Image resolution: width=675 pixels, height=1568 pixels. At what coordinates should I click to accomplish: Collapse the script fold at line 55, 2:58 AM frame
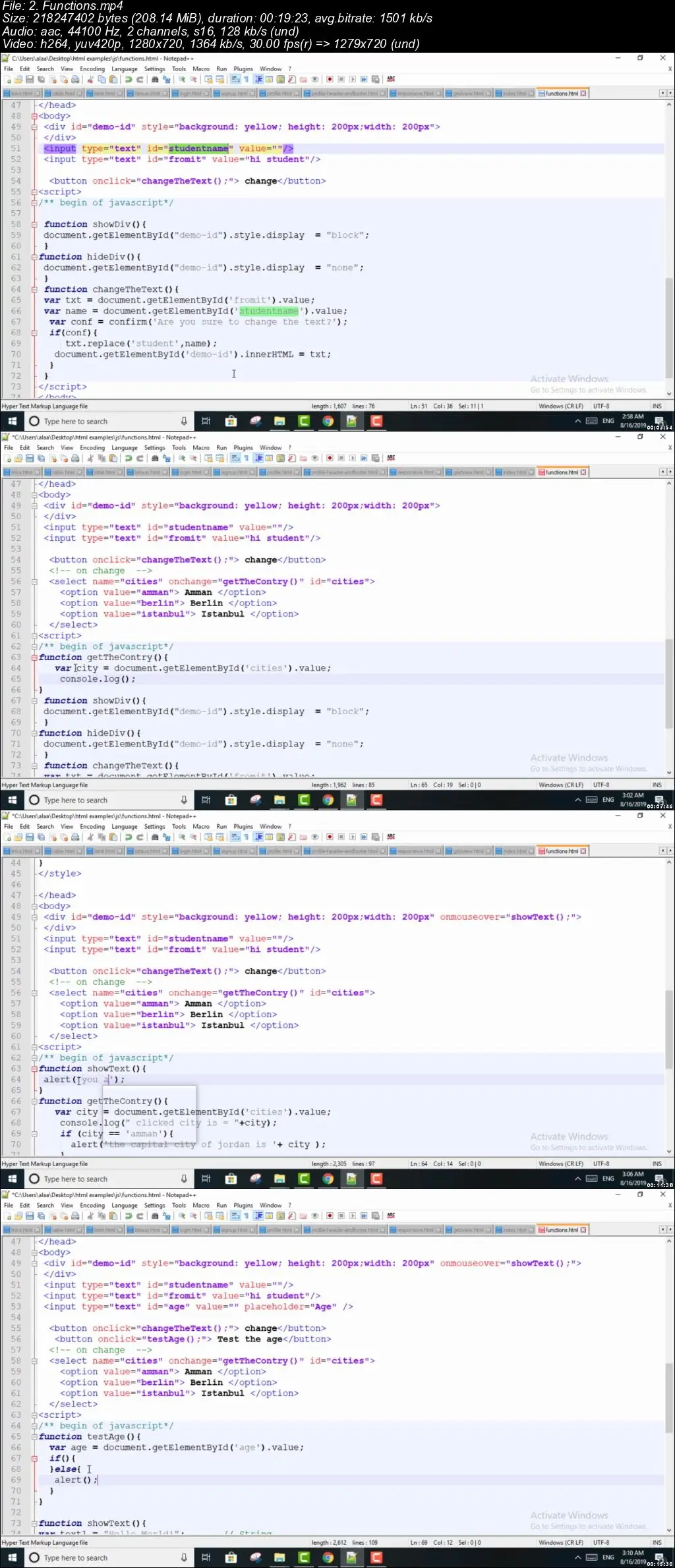34,192
